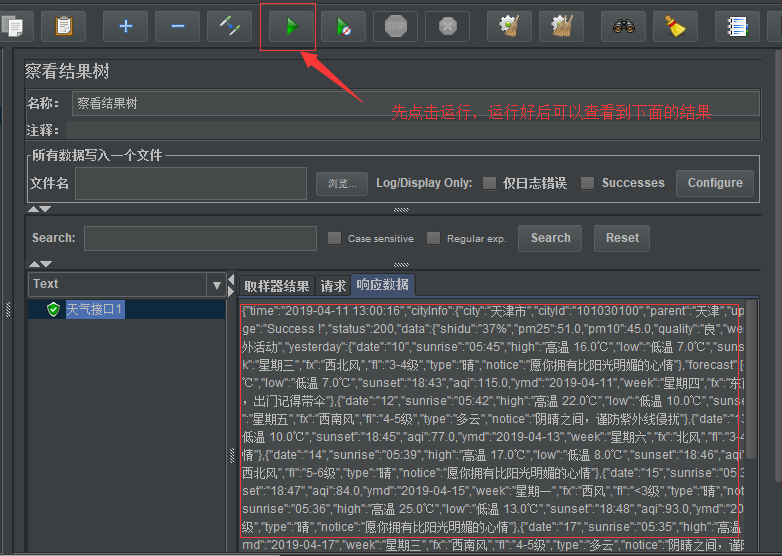Click the Paste clipboard icon
The height and width of the screenshot is (556, 782).
[63, 26]
